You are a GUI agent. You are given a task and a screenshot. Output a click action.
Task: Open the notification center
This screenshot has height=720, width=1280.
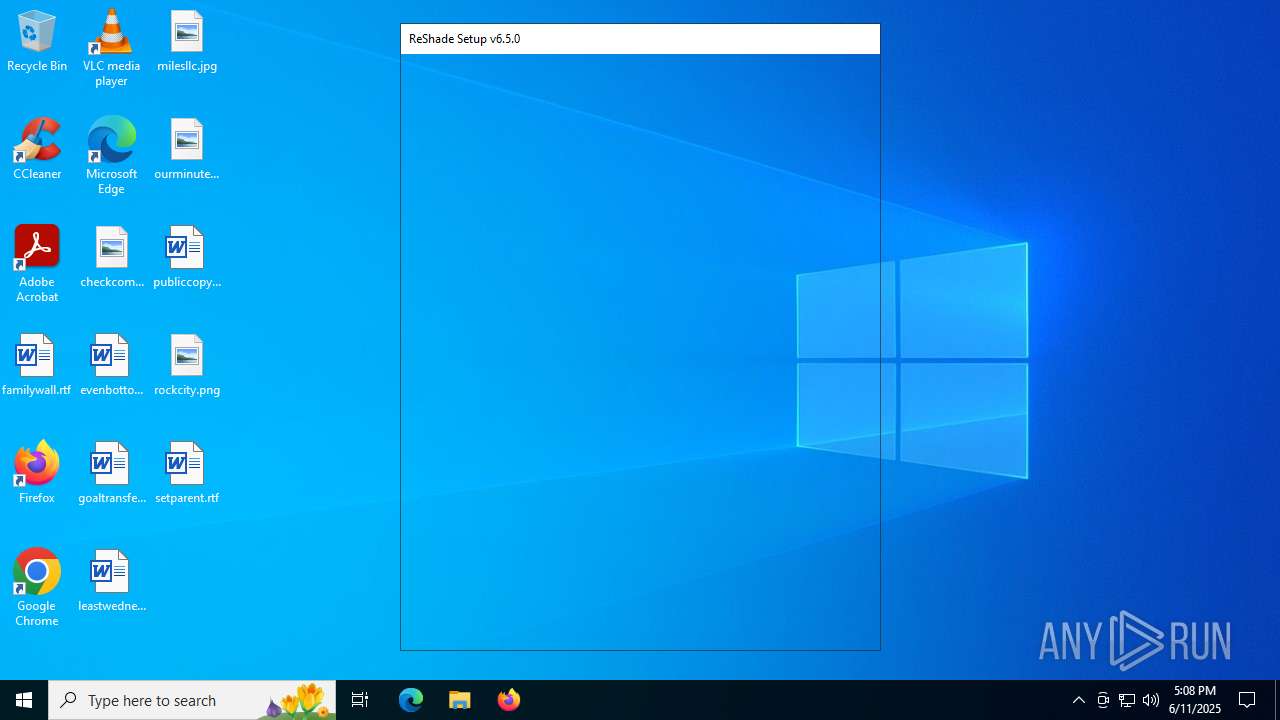click(1248, 700)
